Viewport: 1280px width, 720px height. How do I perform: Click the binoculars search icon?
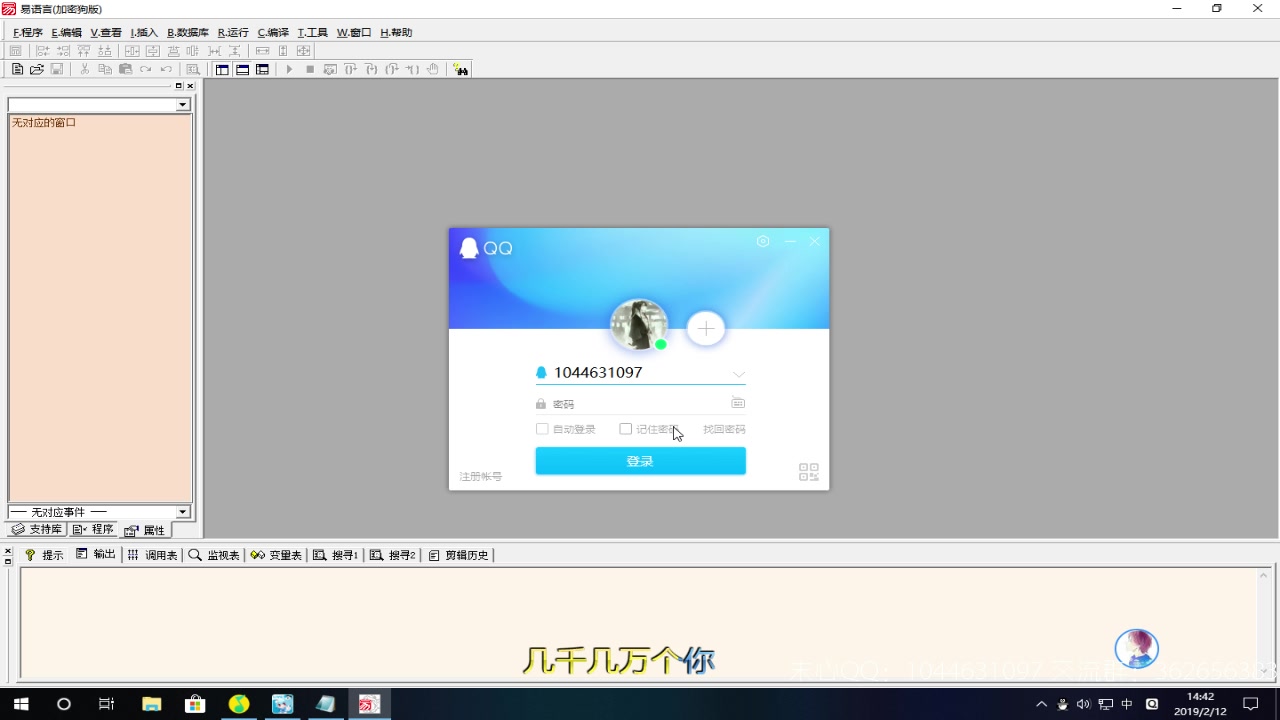pos(460,69)
